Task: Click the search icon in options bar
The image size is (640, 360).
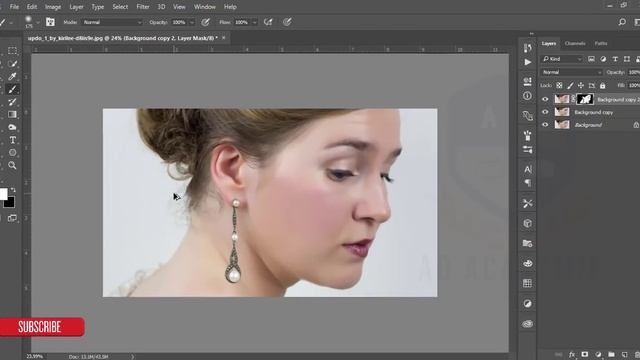Action: (622, 22)
